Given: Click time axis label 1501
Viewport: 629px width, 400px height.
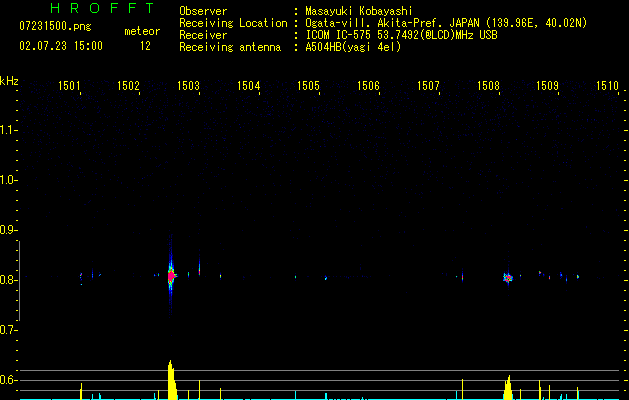Looking at the screenshot, I should (x=69, y=85).
